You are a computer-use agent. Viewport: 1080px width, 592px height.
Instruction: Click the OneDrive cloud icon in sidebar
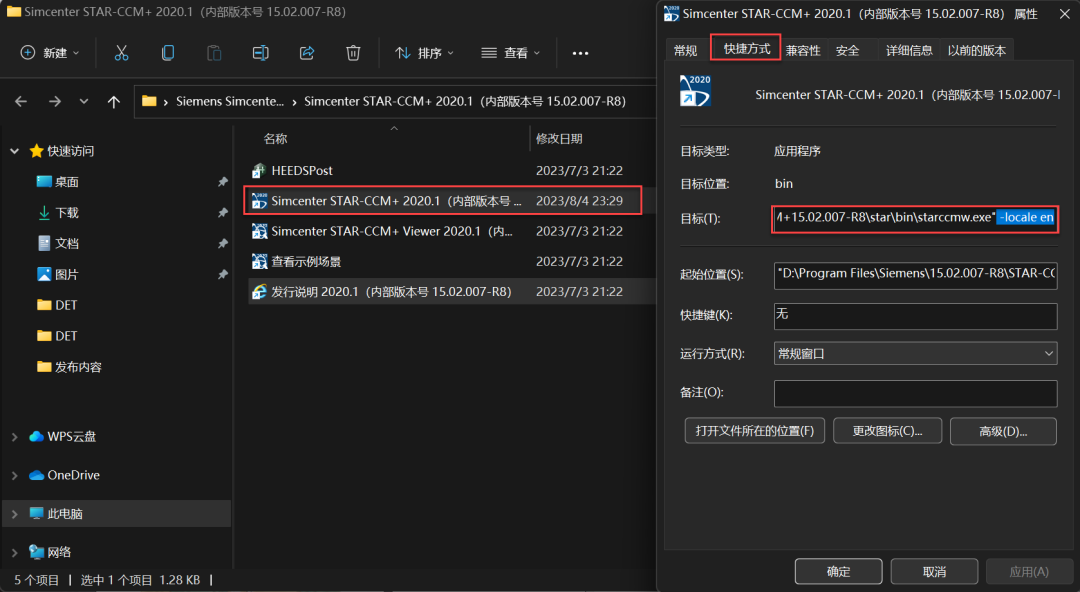pos(37,476)
